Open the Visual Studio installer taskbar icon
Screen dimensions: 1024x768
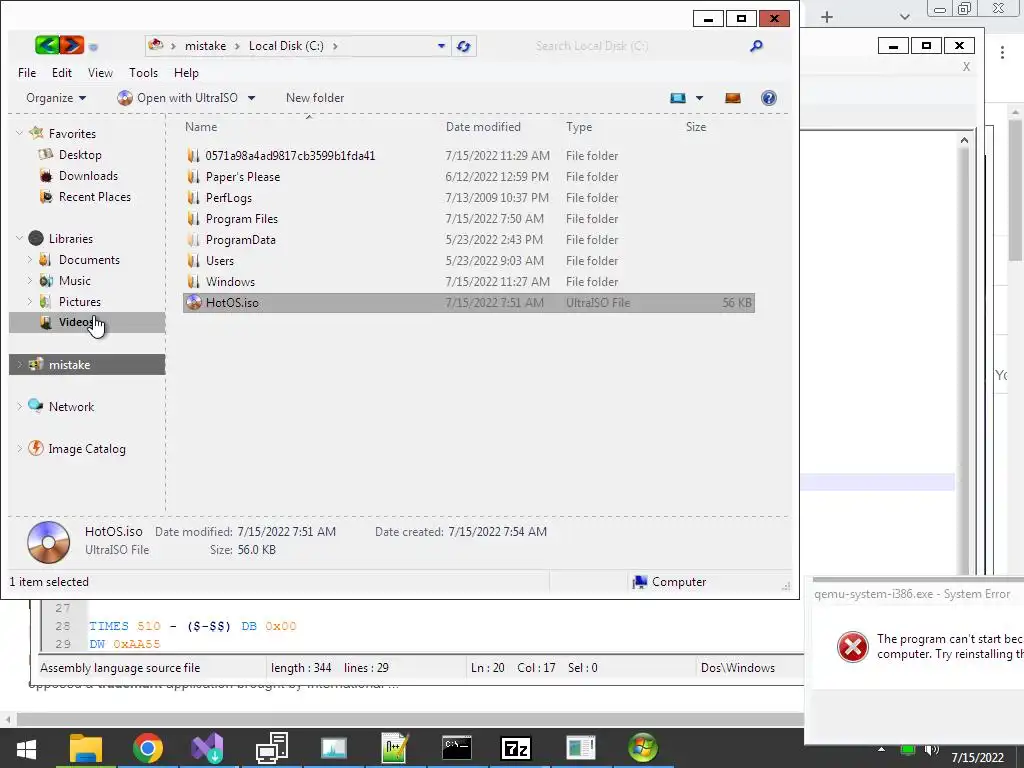pyautogui.click(x=208, y=748)
